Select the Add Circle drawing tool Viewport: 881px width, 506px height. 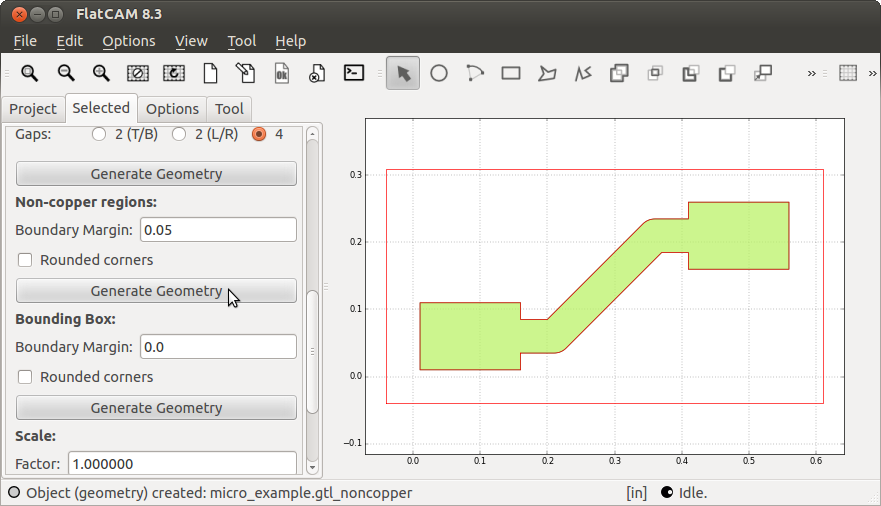click(x=439, y=73)
